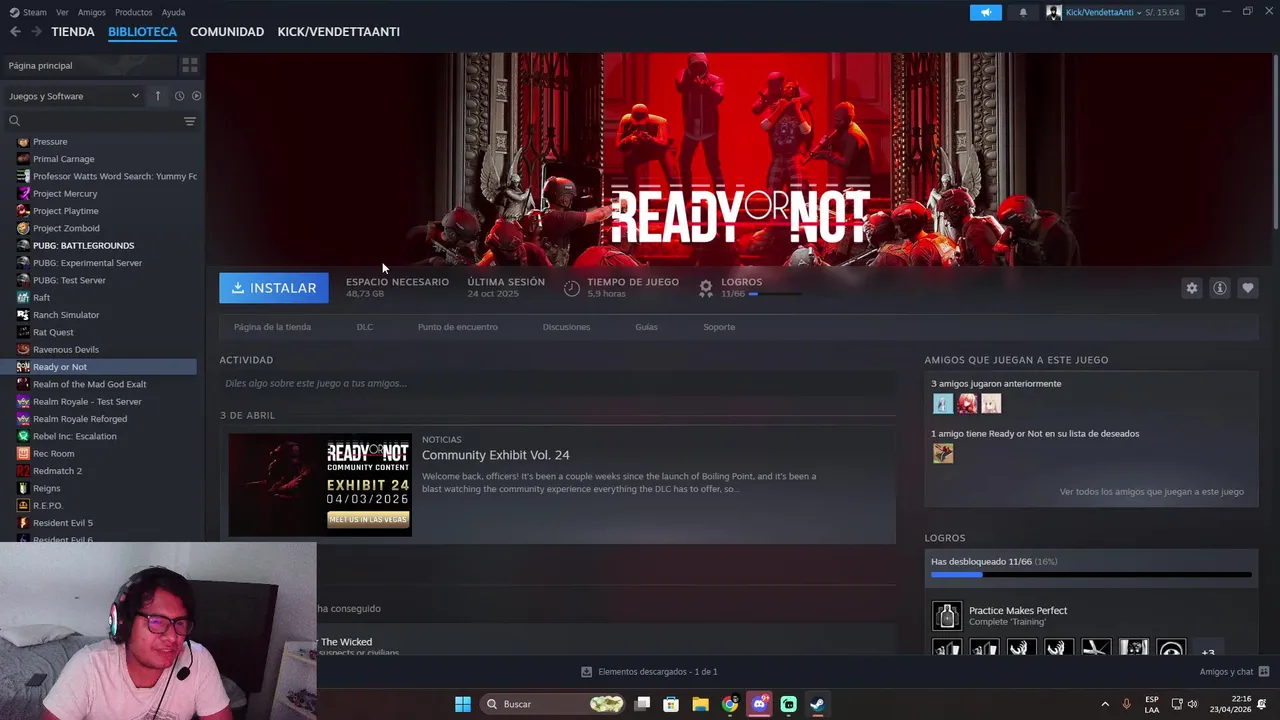Open the DLC link
Viewport: 1280px width, 720px height.
(365, 327)
